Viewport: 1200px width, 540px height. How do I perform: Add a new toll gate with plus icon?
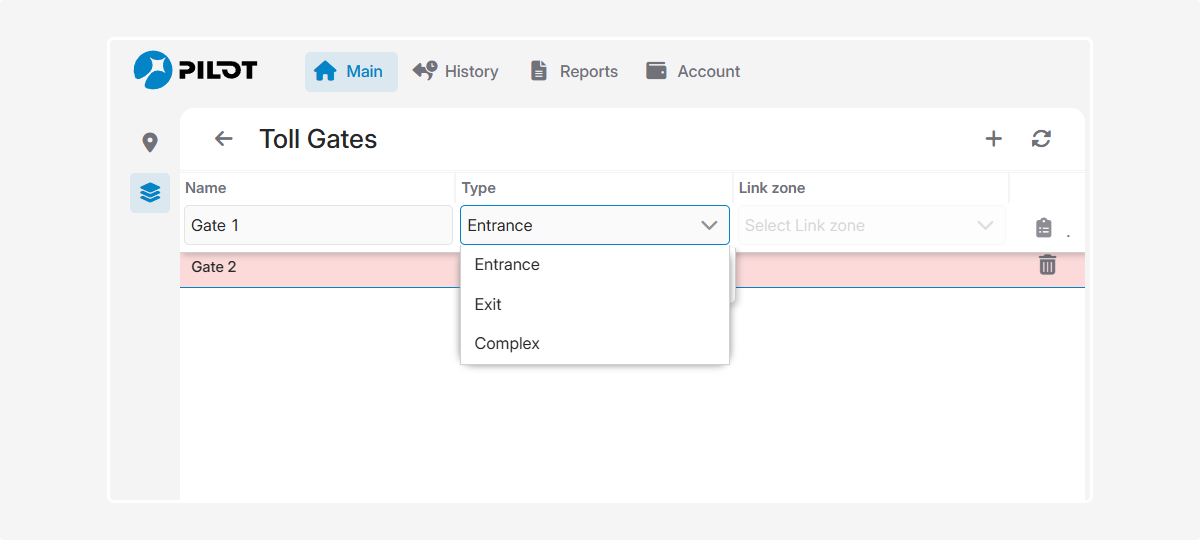click(993, 139)
